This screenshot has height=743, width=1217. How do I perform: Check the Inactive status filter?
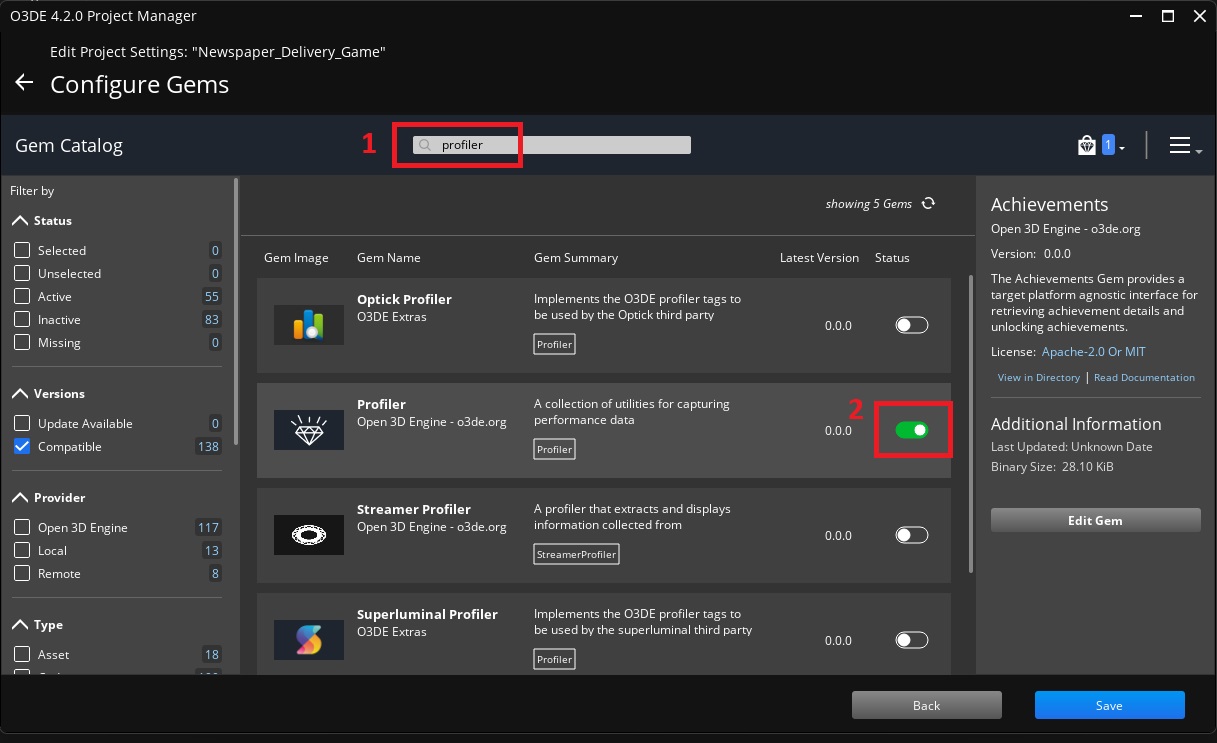coord(22,319)
